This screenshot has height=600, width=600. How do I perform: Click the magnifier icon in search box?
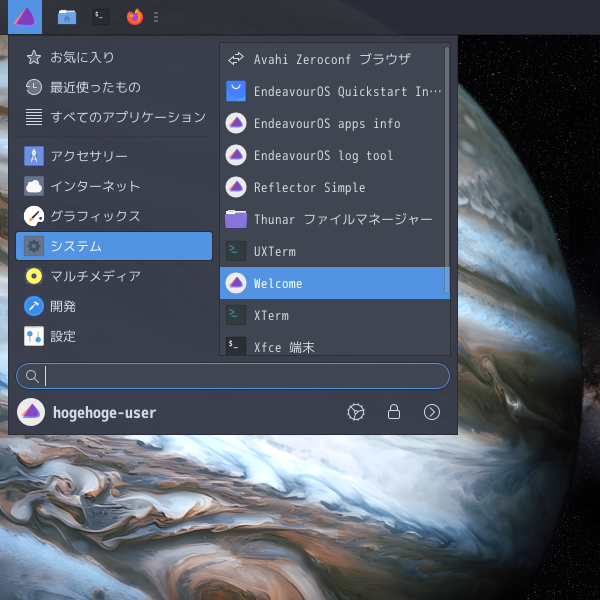tap(32, 377)
